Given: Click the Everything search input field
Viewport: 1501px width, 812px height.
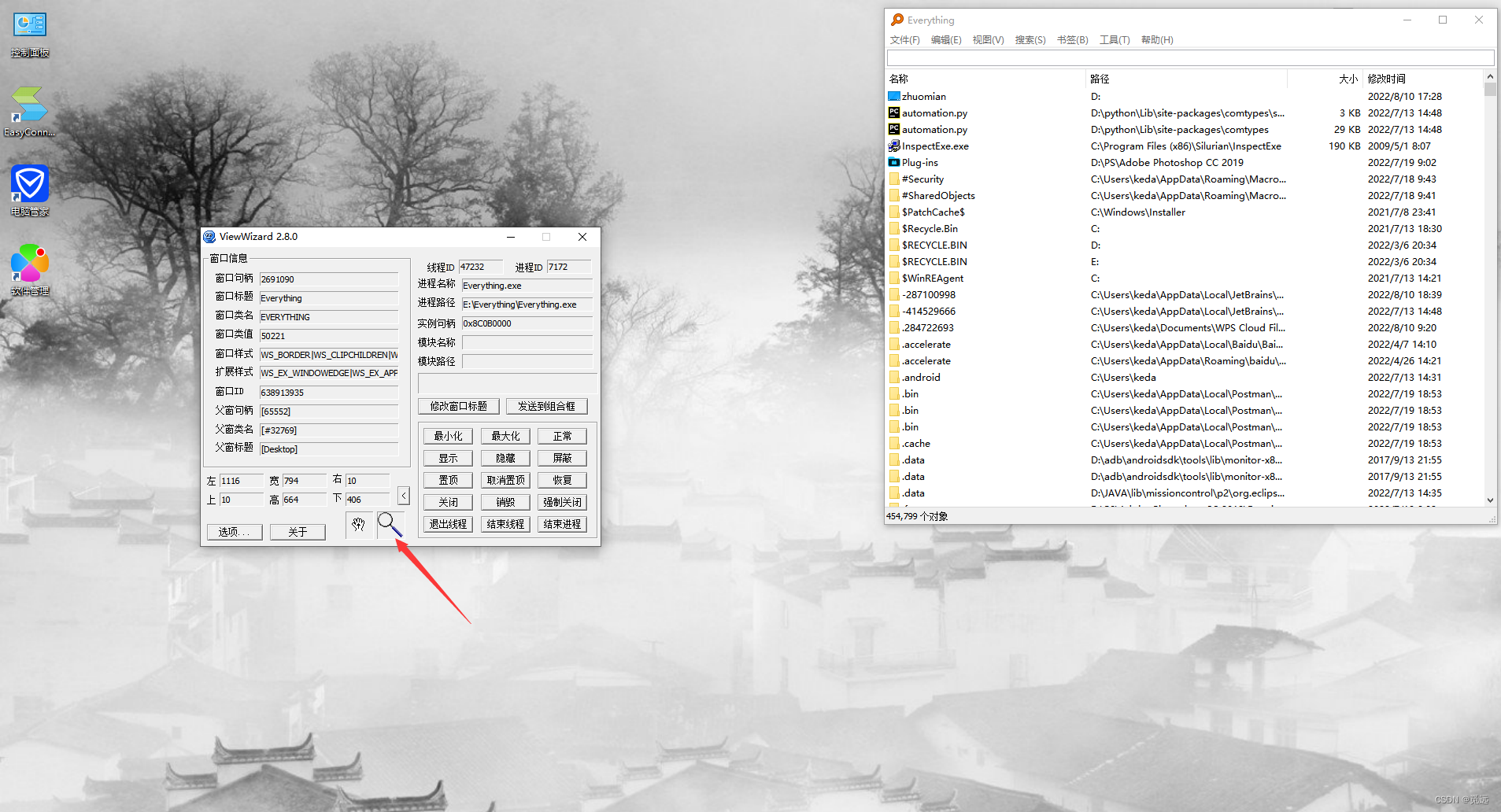Looking at the screenshot, I should pyautogui.click(x=1189, y=57).
